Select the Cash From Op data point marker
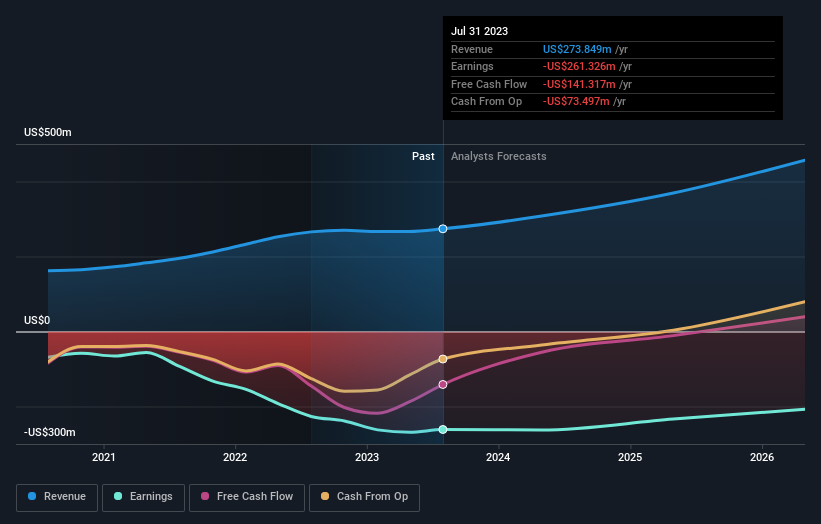This screenshot has width=821, height=524. pyautogui.click(x=443, y=359)
